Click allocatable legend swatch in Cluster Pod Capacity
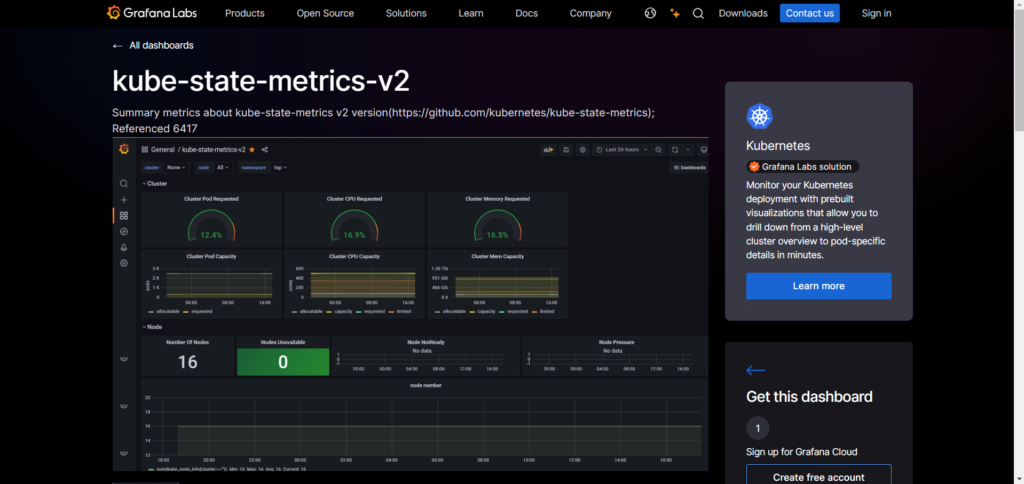Image resolution: width=1024 pixels, height=484 pixels. (151, 312)
